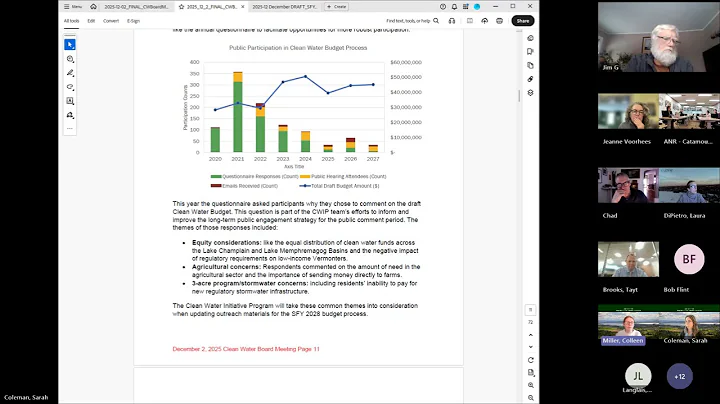Image resolution: width=720 pixels, height=404 pixels.
Task: Zoom out with the minus magnifier
Action: pyautogui.click(x=530, y=398)
